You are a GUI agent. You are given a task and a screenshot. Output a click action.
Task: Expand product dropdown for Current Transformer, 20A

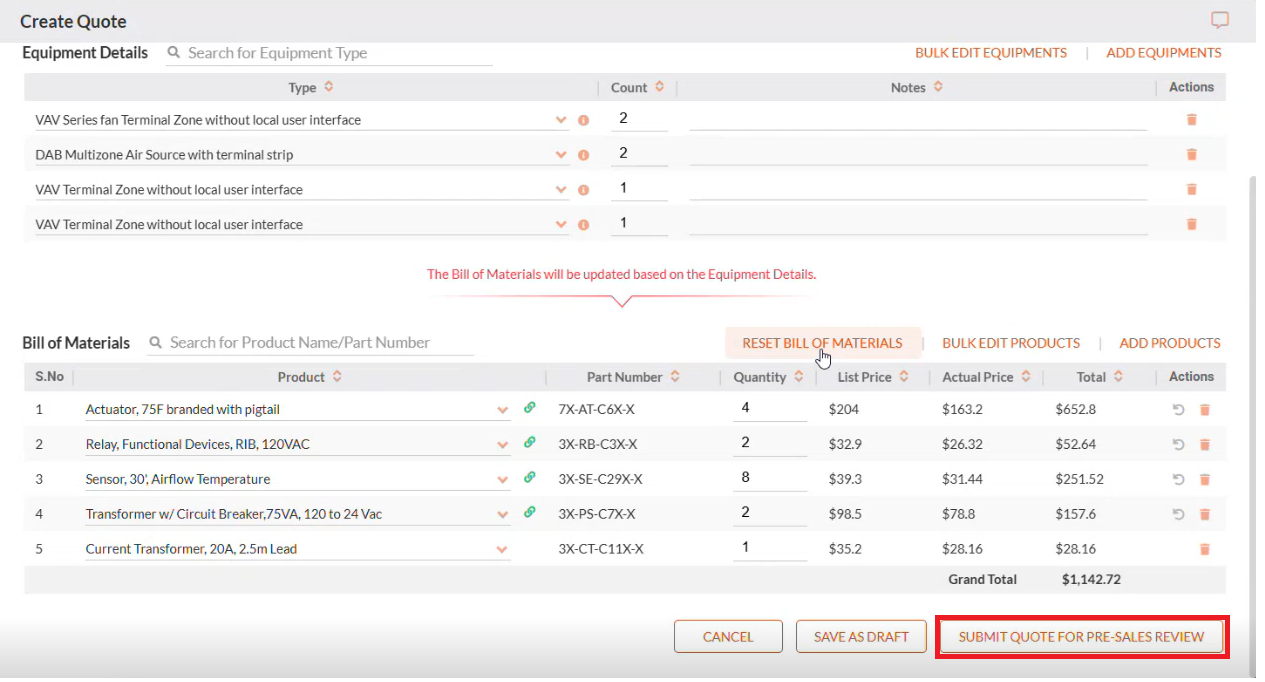(502, 550)
